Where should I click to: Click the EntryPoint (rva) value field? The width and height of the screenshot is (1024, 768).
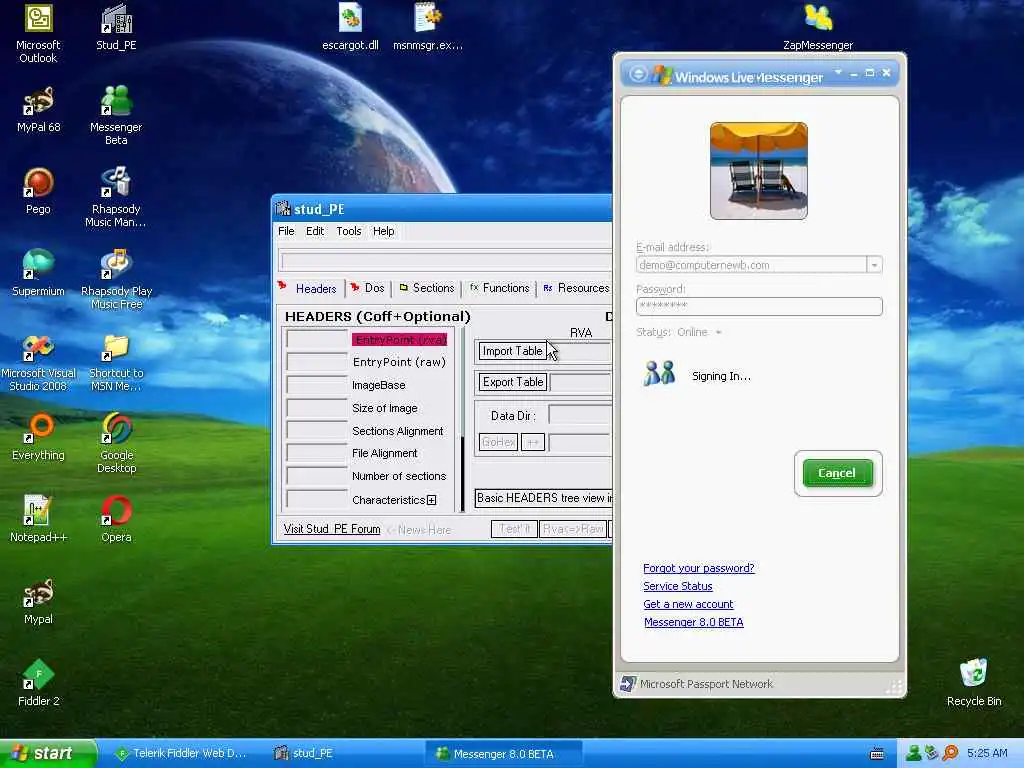point(317,339)
